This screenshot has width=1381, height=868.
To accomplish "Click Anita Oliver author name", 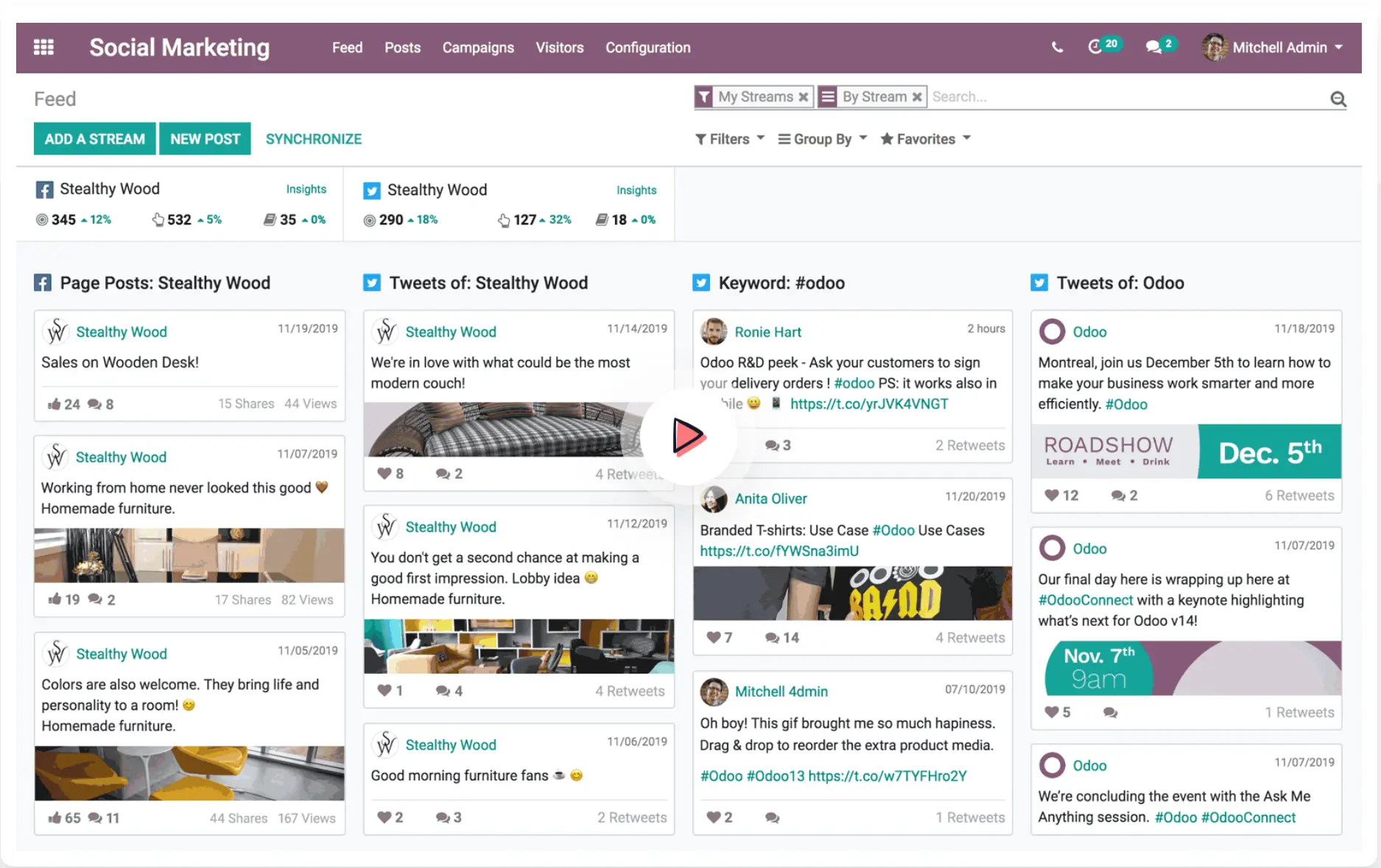I will pos(770,498).
